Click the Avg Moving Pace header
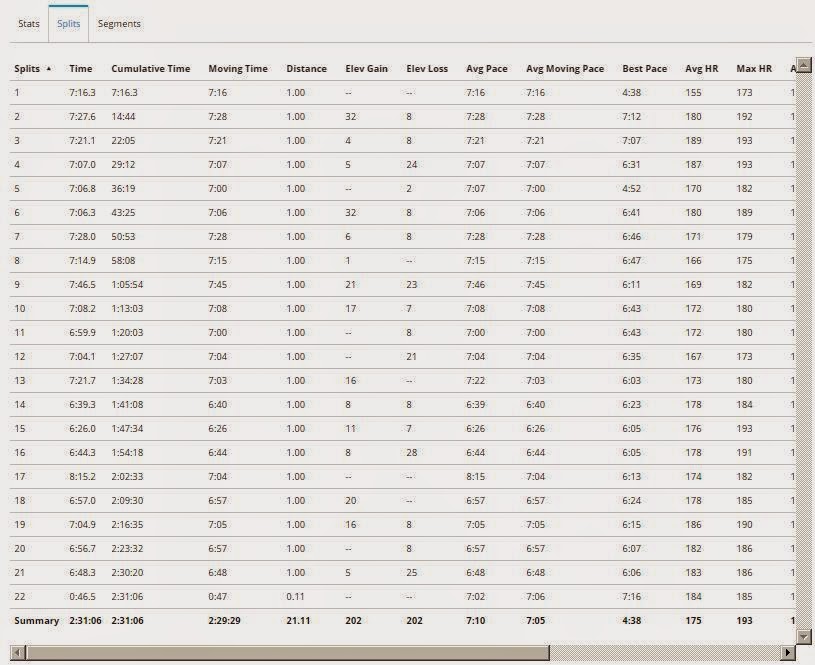 coord(565,69)
